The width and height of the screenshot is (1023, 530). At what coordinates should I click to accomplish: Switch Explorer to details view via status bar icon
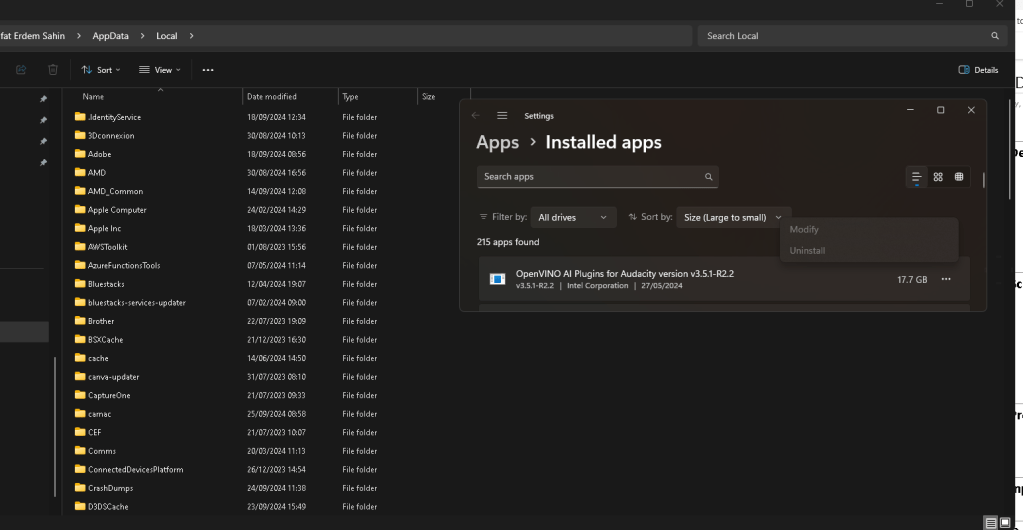point(991,523)
